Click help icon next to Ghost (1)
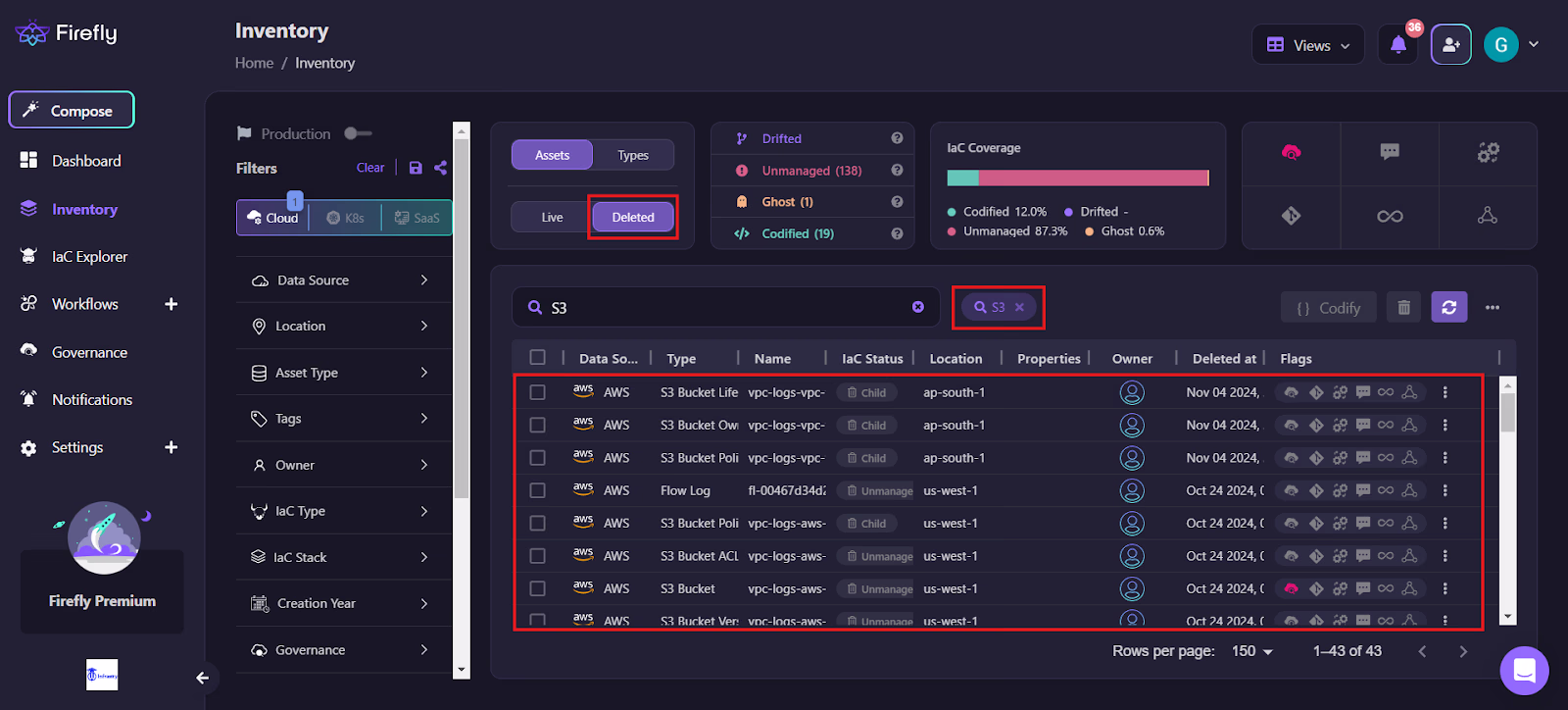1568x710 pixels. point(897,201)
